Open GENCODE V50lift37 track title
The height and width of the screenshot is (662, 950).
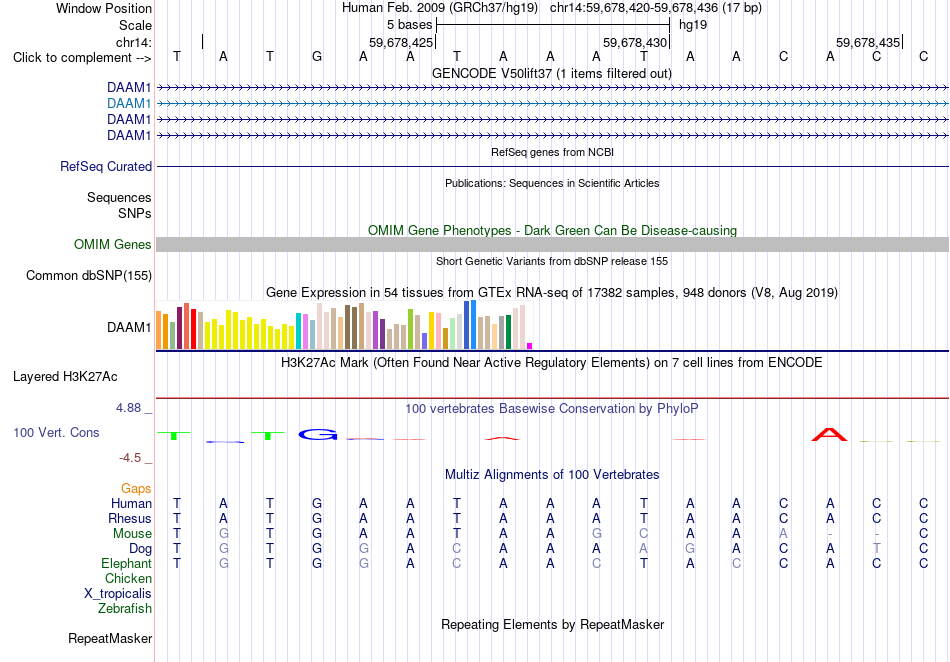click(x=551, y=74)
